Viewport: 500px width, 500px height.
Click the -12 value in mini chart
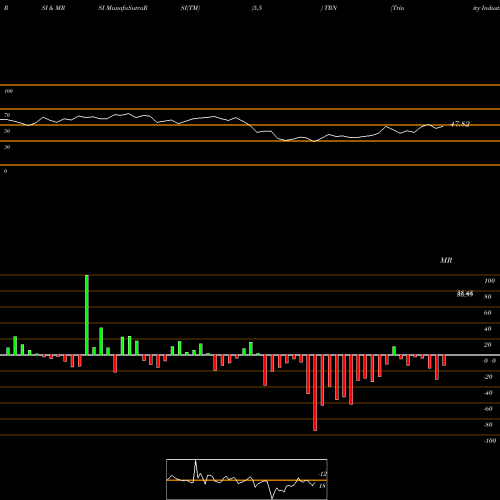coord(322,474)
